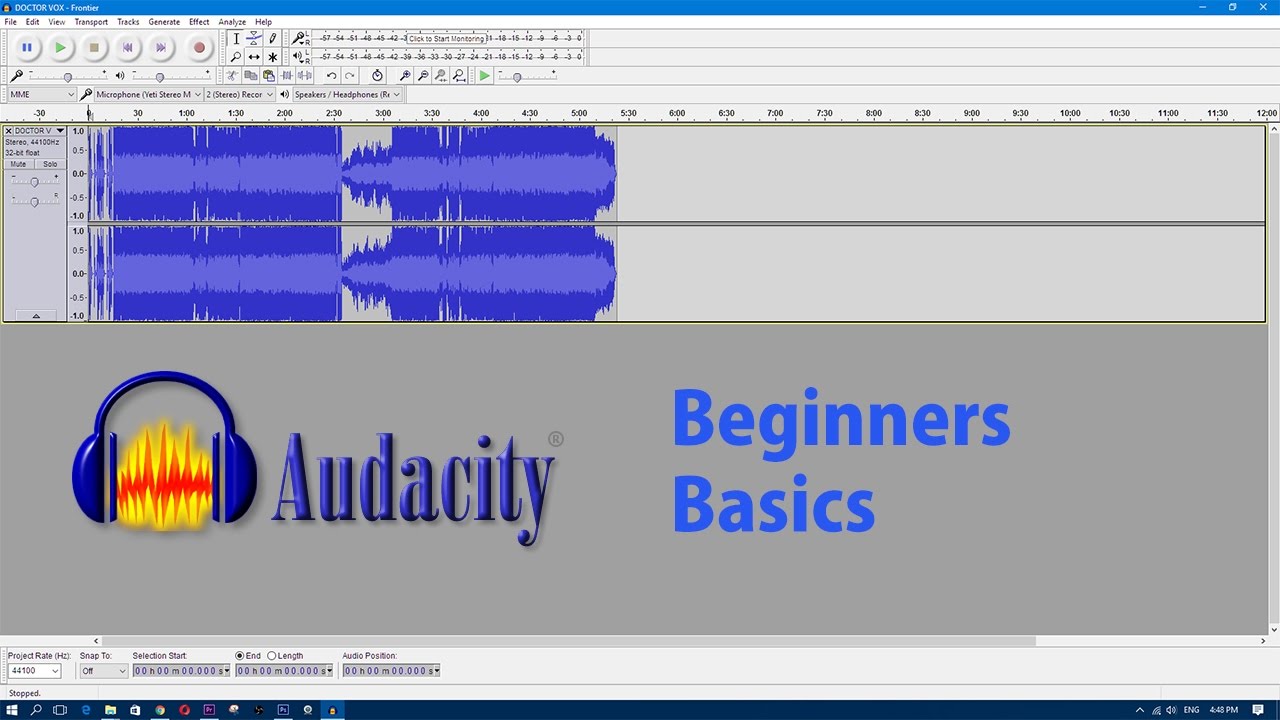Click the Fit Project zoom icon
Viewport: 1280px width, 720px height.
[458, 76]
